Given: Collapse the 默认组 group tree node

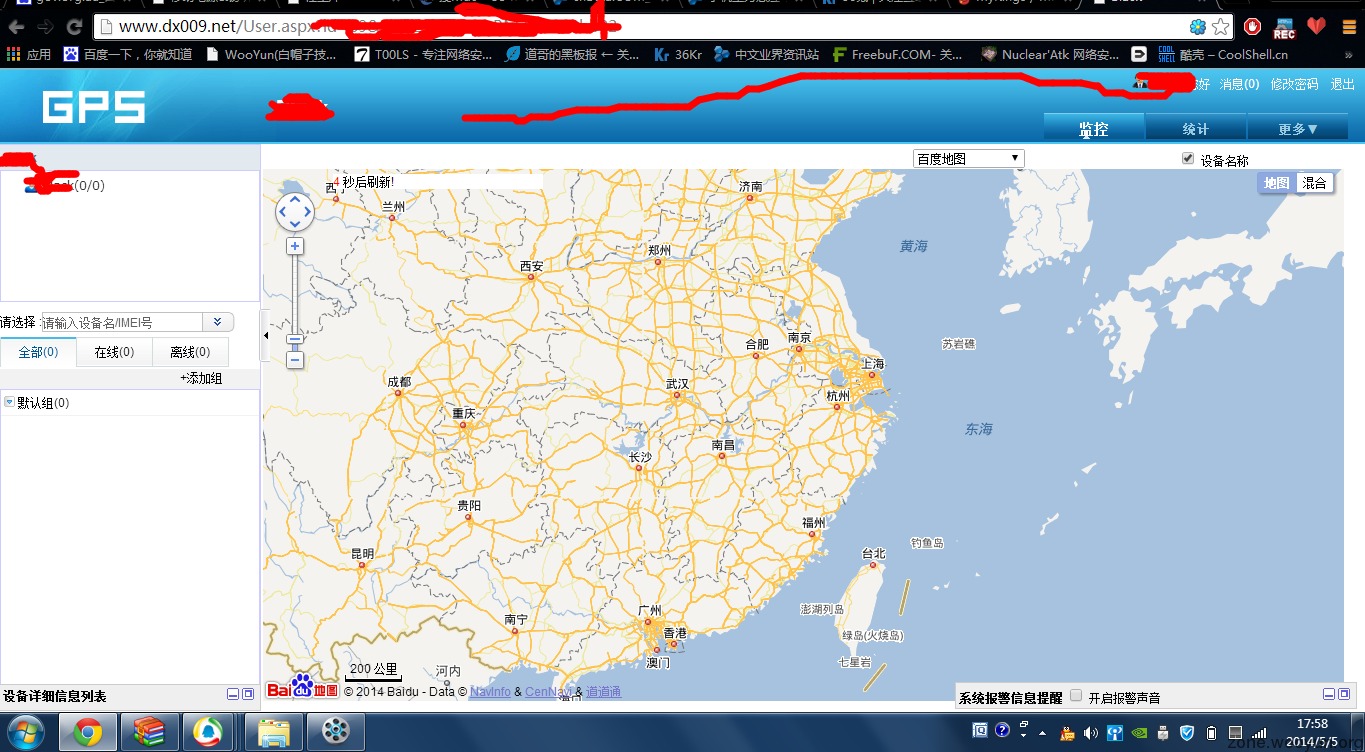Looking at the screenshot, I should point(9,402).
